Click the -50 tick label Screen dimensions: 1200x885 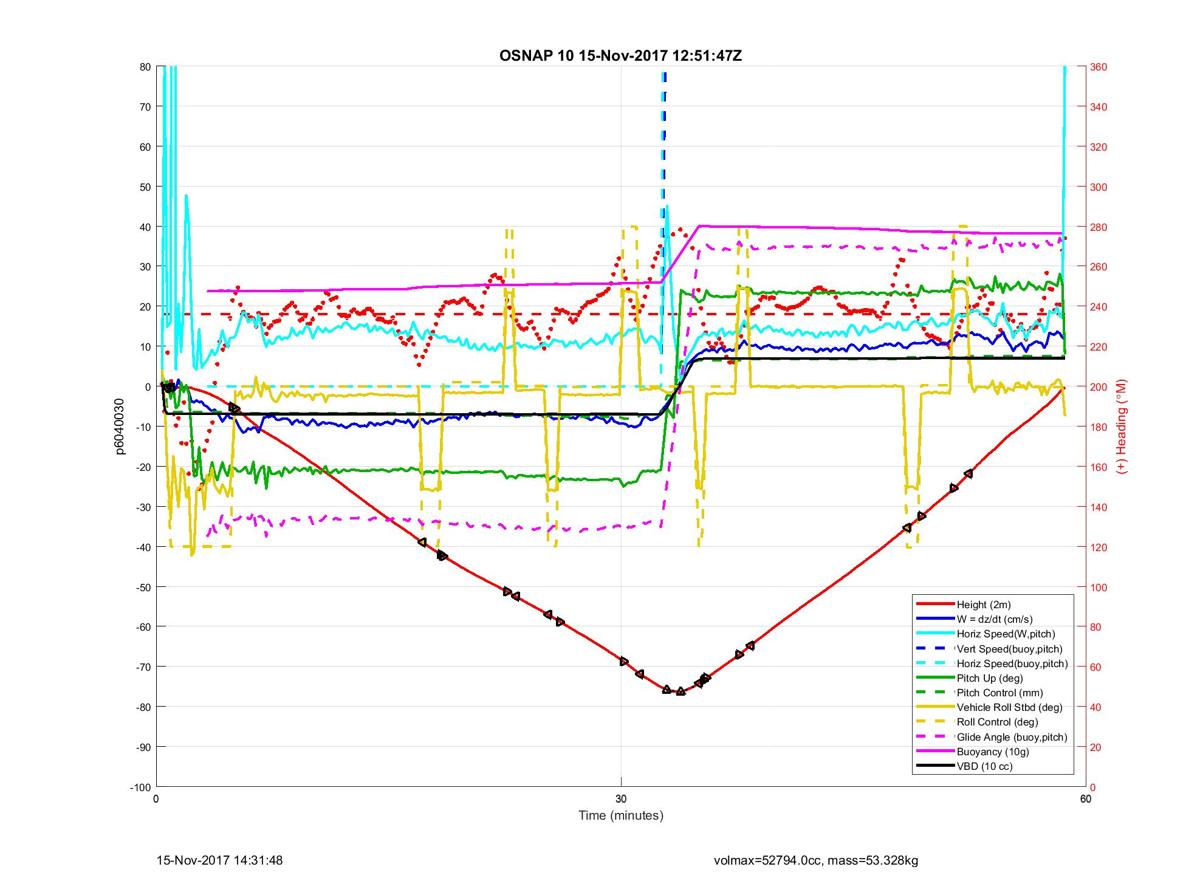coord(142,587)
